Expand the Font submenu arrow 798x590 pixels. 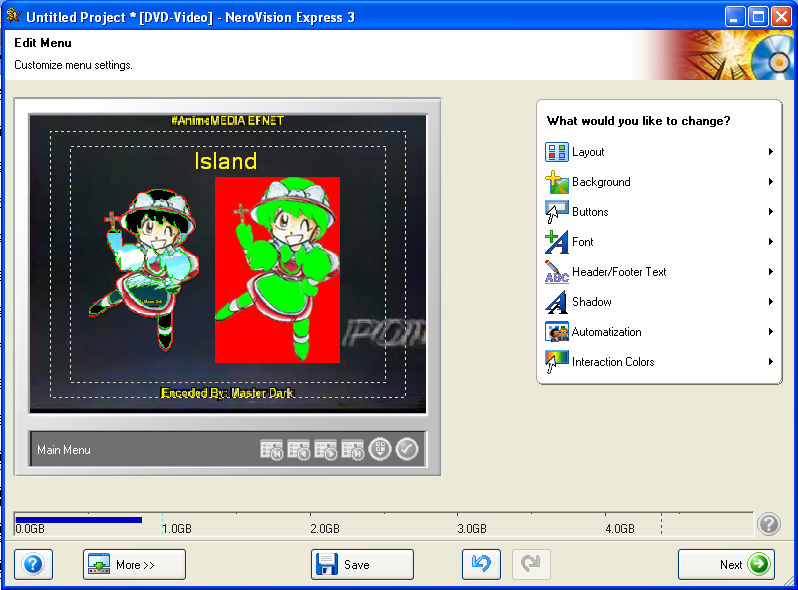[x=771, y=242]
